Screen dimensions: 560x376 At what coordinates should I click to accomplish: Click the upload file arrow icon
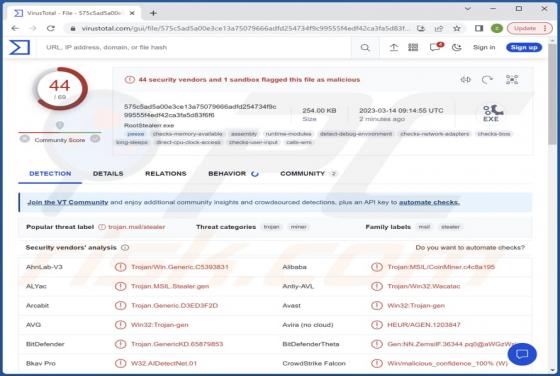394,47
